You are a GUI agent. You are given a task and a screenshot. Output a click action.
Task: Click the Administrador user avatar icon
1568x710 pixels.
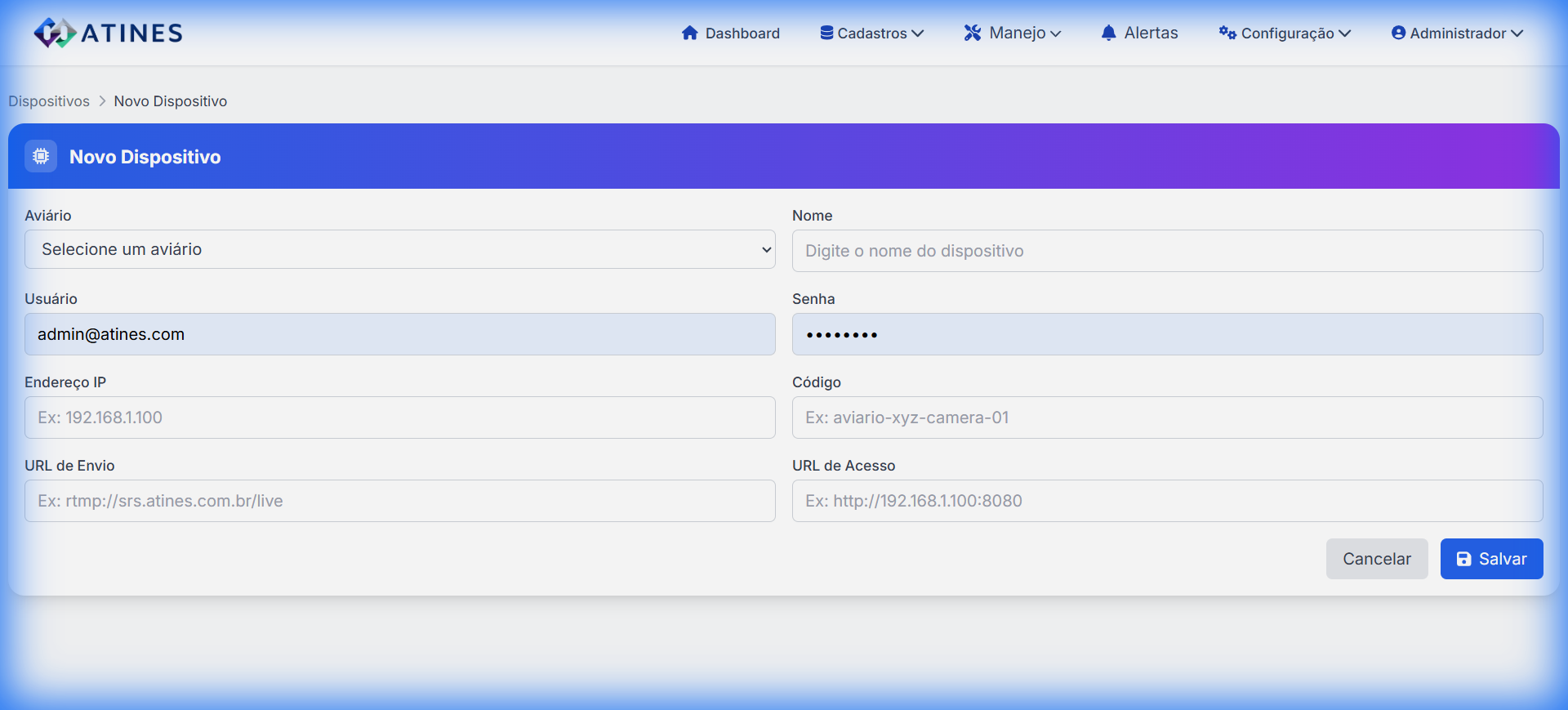(x=1398, y=33)
